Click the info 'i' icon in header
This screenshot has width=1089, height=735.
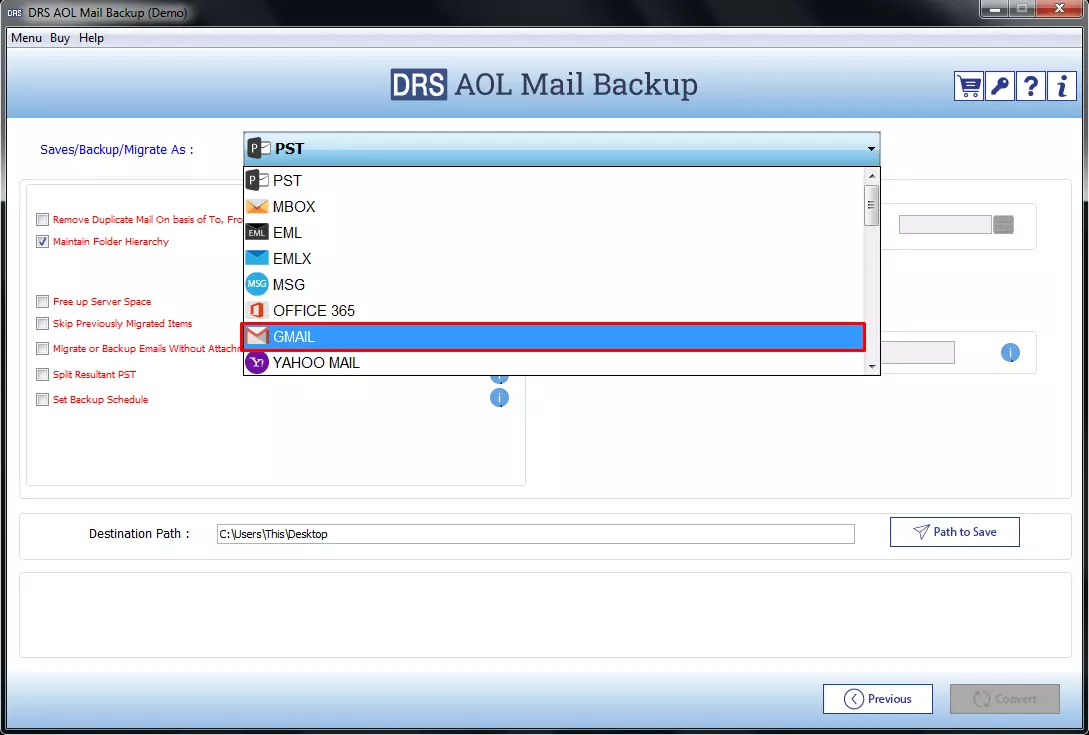coord(1061,86)
